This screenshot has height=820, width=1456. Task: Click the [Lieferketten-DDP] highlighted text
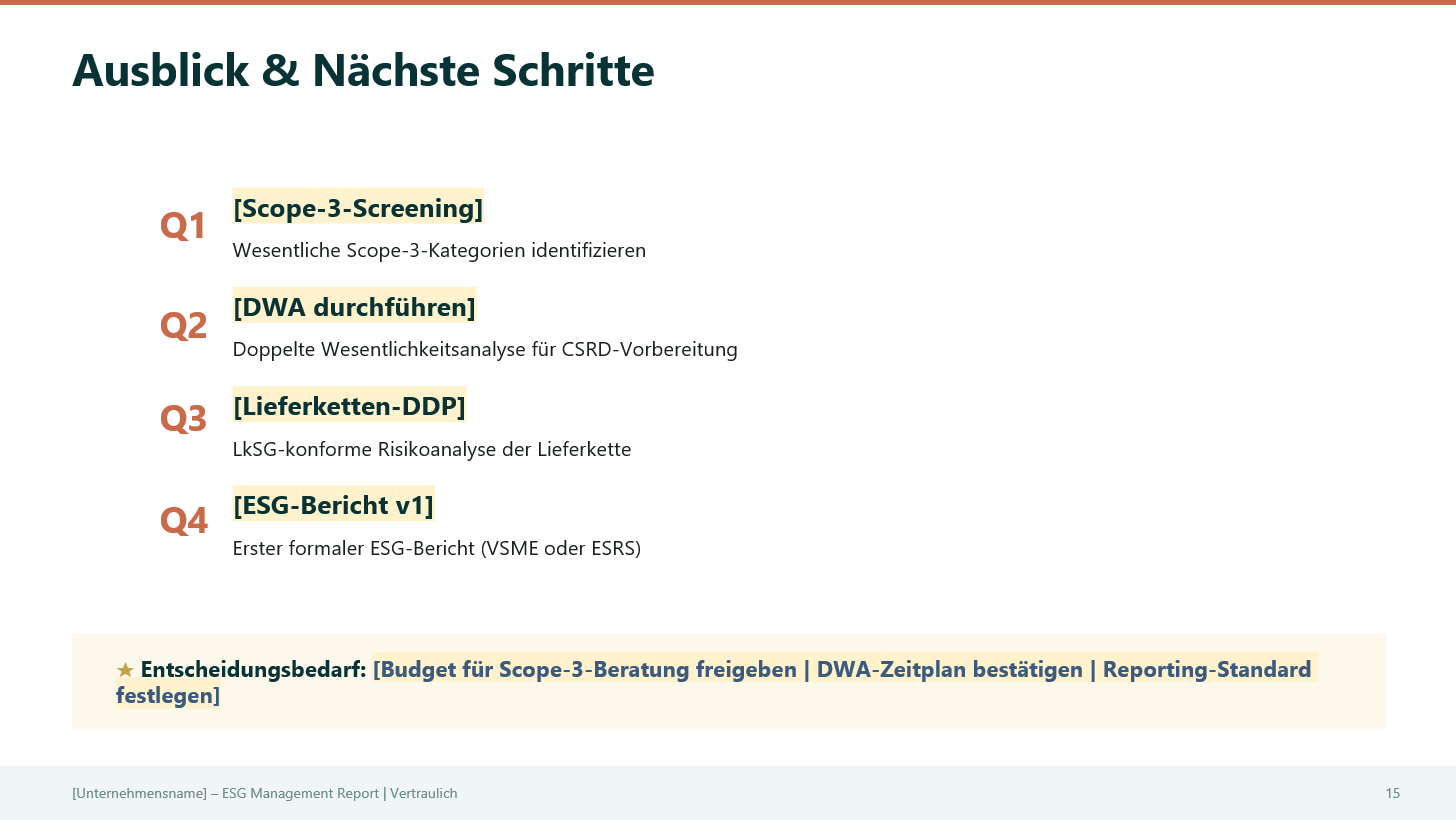click(x=349, y=406)
